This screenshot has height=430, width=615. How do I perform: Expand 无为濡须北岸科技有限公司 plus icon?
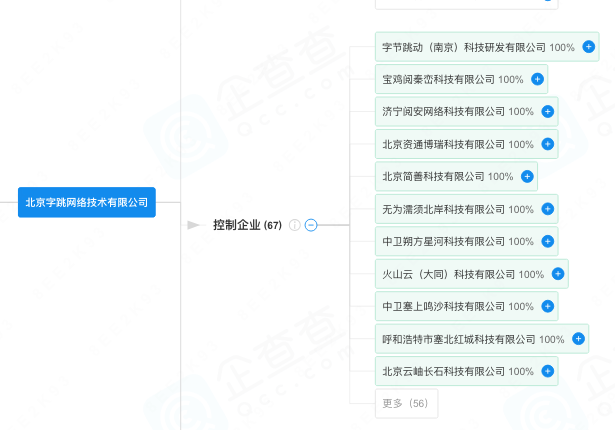(548, 209)
